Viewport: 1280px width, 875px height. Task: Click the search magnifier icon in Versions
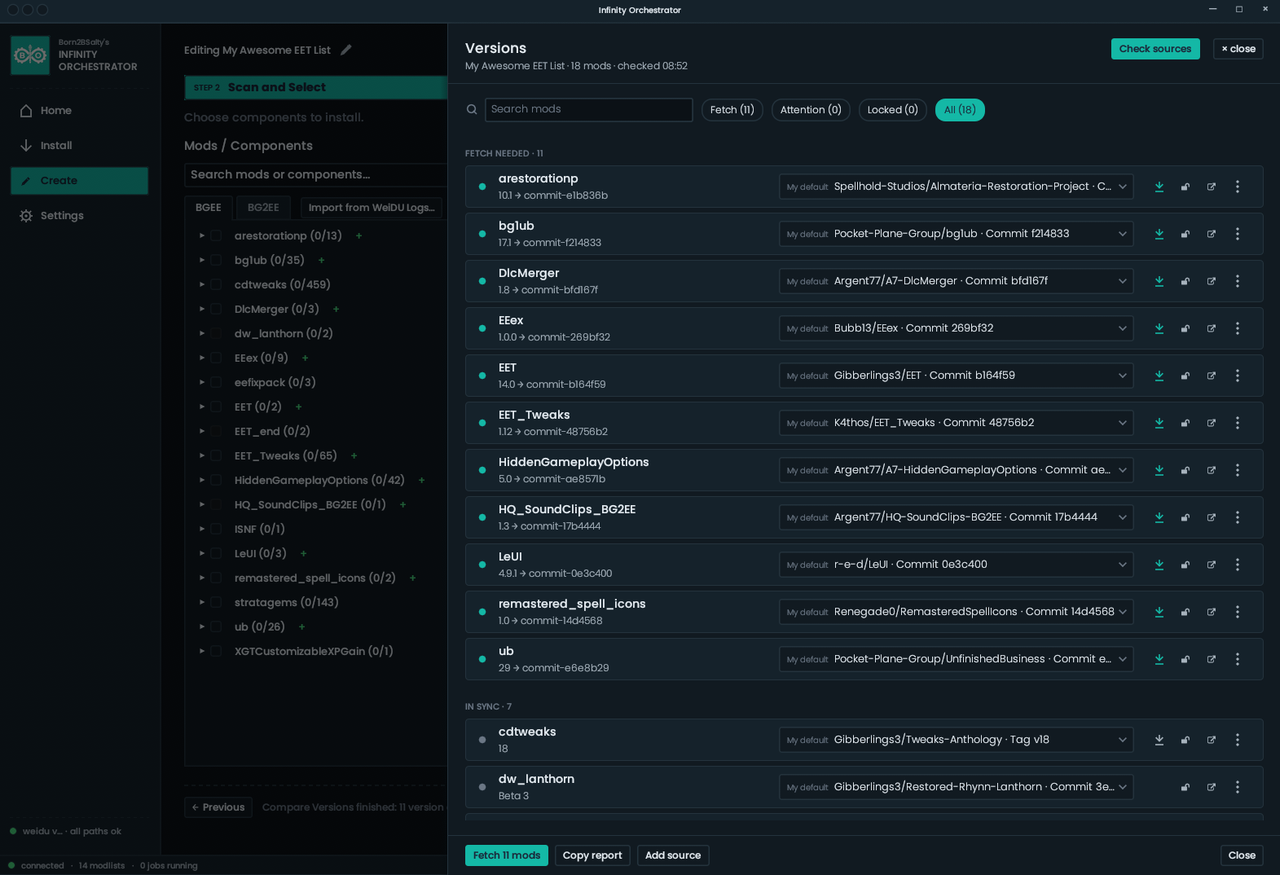pos(472,110)
